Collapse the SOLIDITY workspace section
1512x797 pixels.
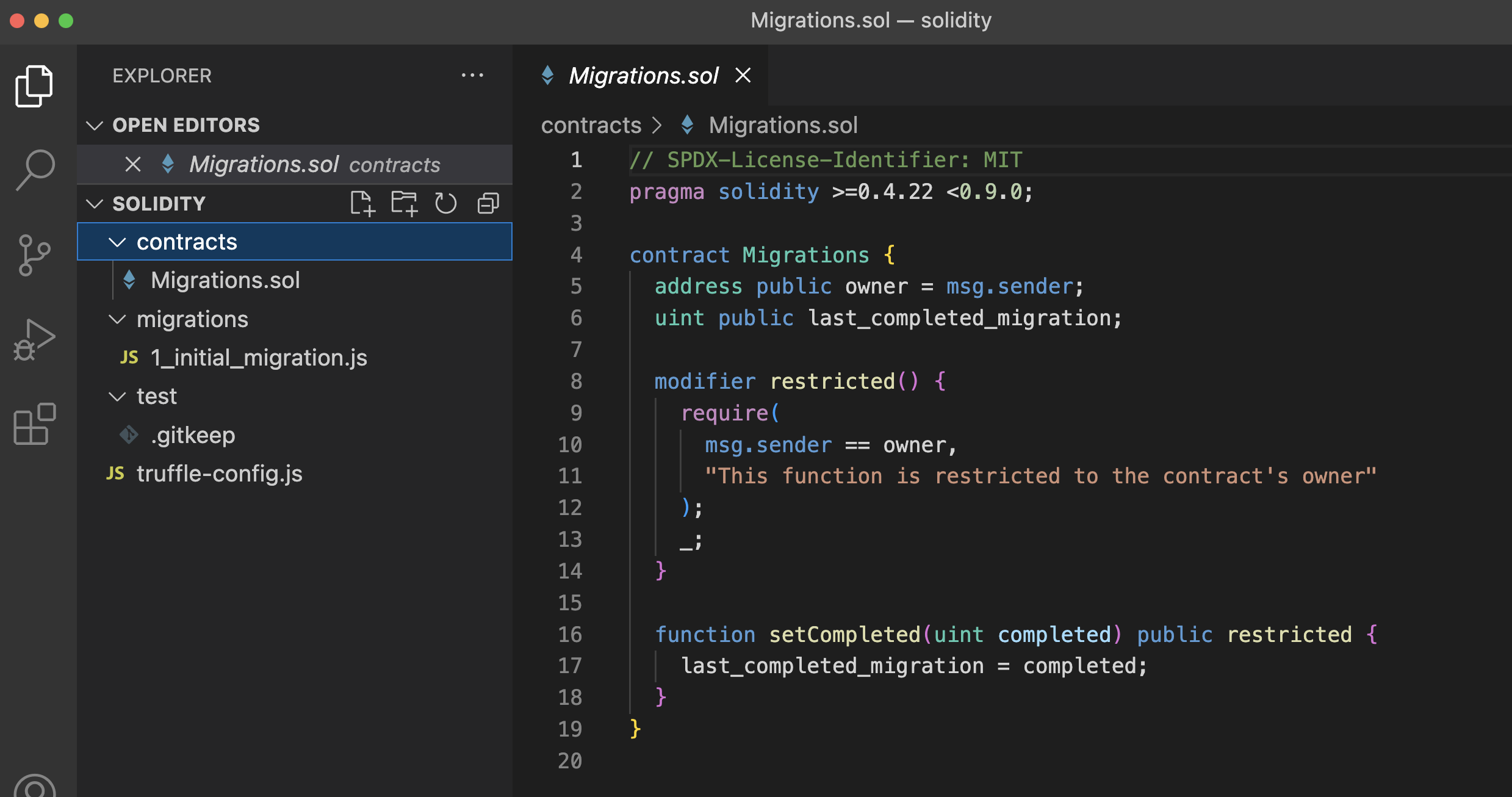[95, 204]
